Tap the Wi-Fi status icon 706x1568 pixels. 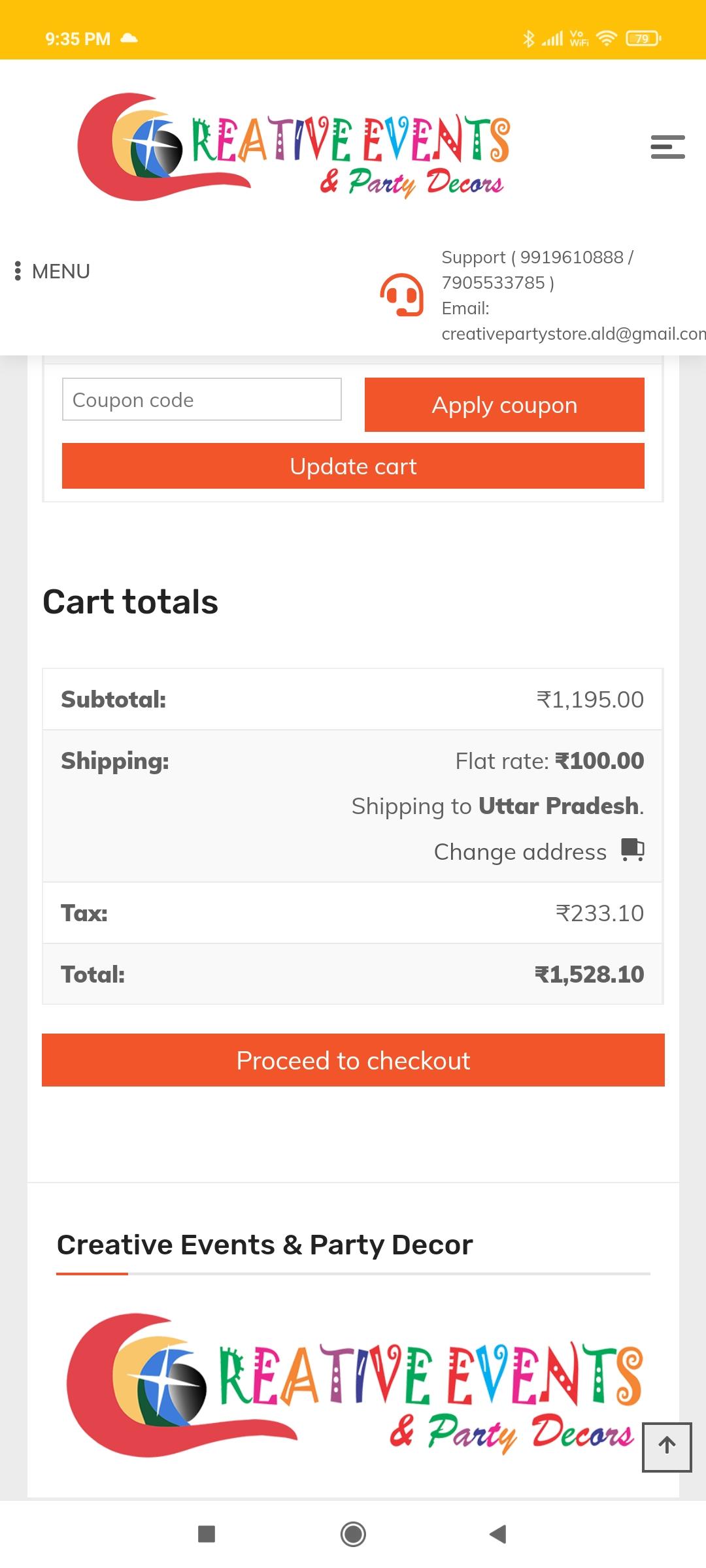coord(607,39)
